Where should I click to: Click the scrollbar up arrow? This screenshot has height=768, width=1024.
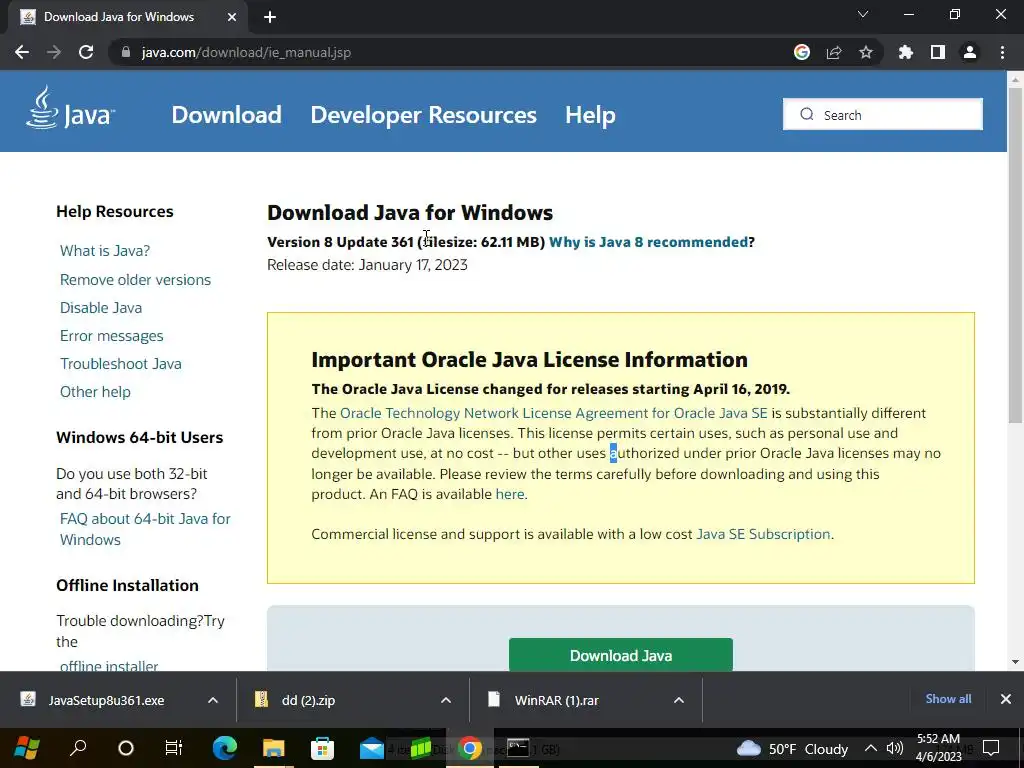[x=1015, y=79]
